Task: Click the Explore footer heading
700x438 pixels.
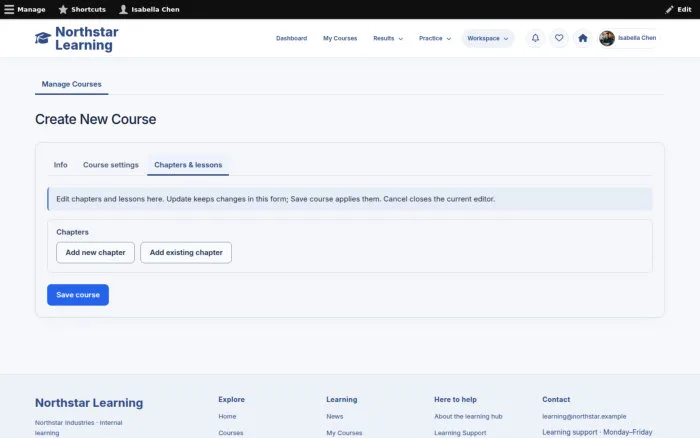Action: click(x=231, y=400)
